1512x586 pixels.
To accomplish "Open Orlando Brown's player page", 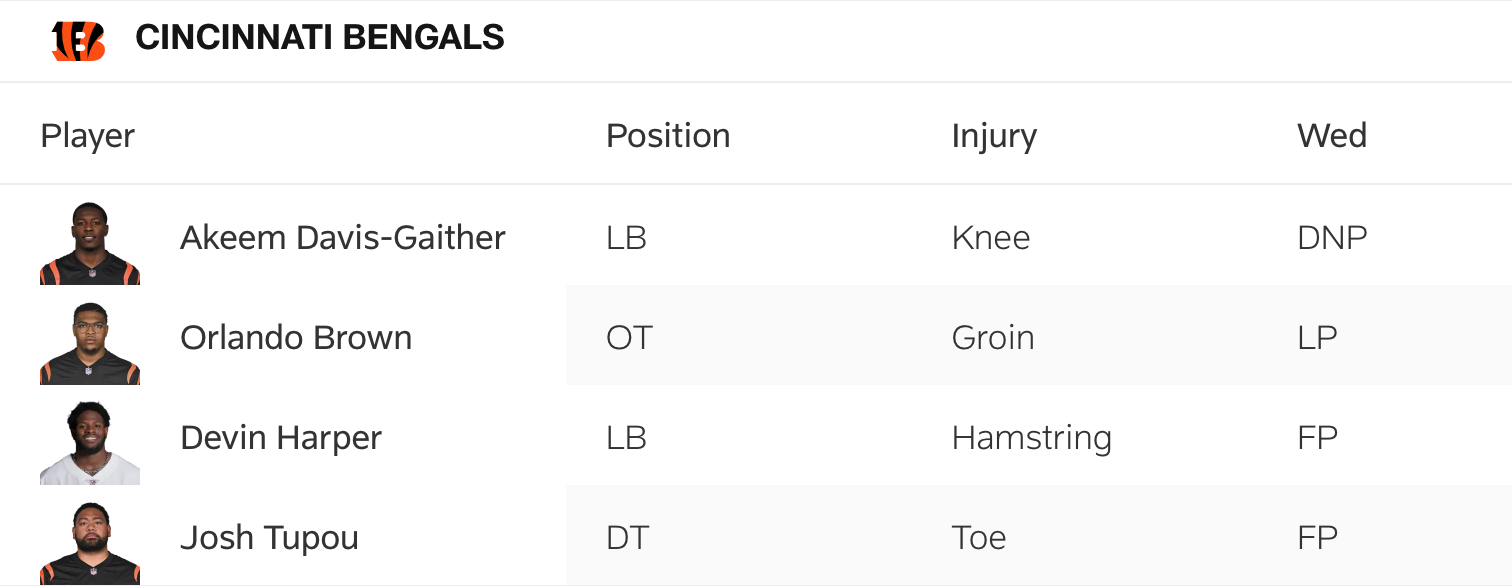I will [296, 338].
